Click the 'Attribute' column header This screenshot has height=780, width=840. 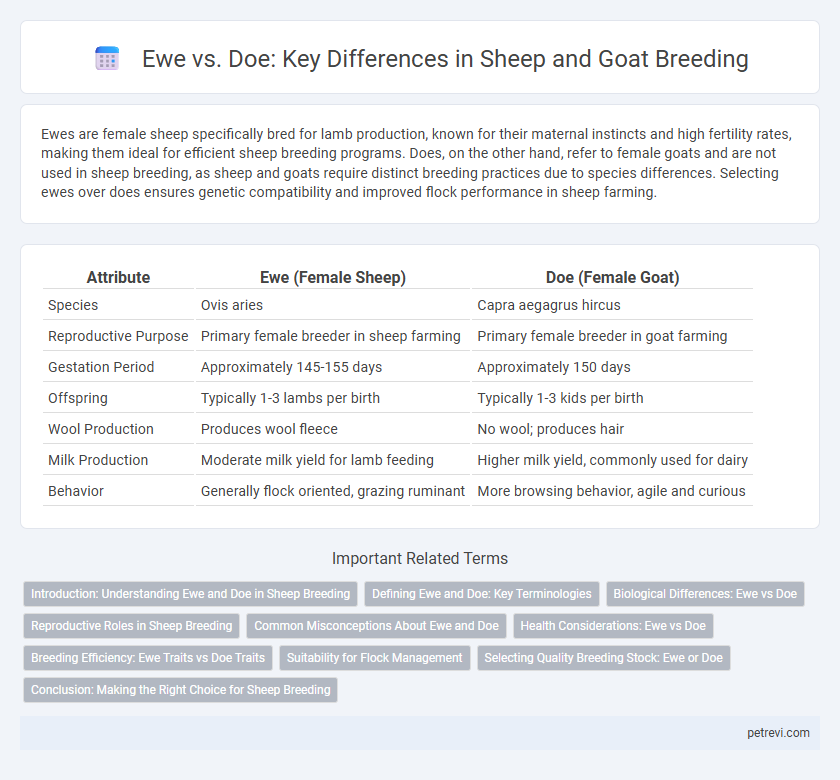pos(118,277)
